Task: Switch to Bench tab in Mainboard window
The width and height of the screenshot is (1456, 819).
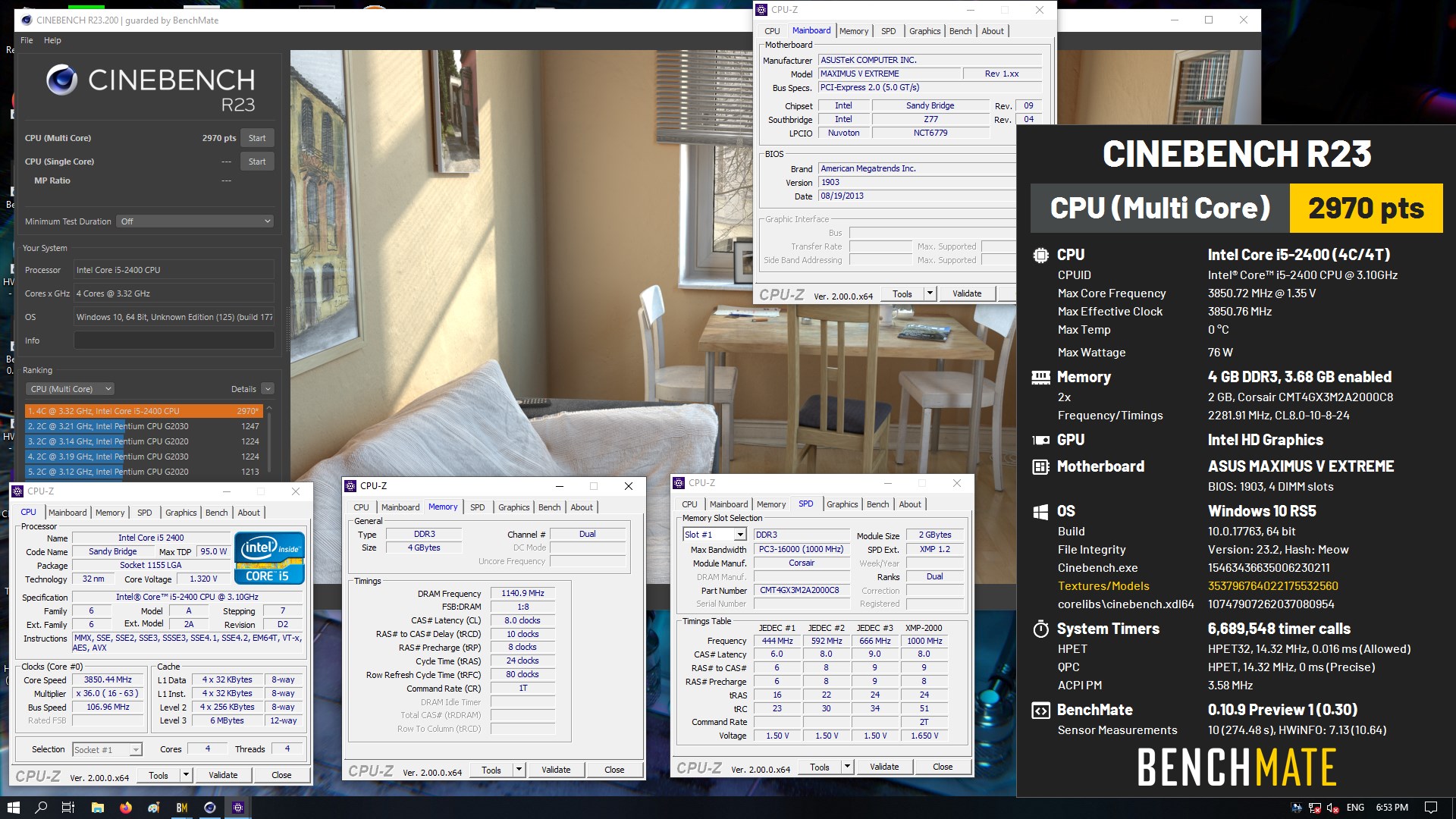Action: tap(960, 31)
